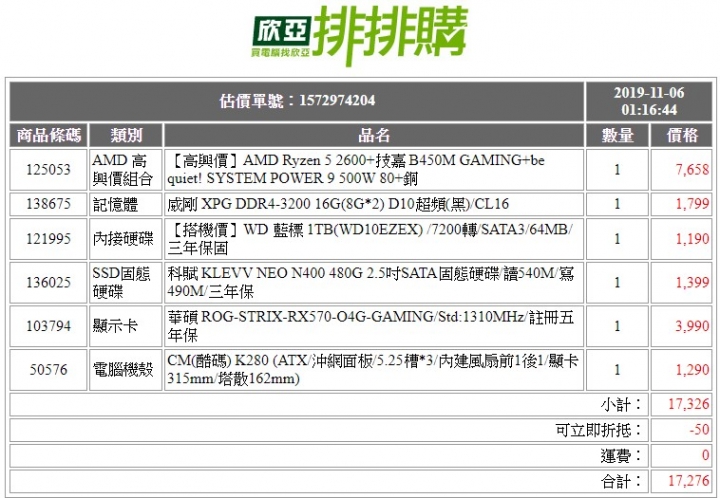Select barcode 103794

click(49, 326)
